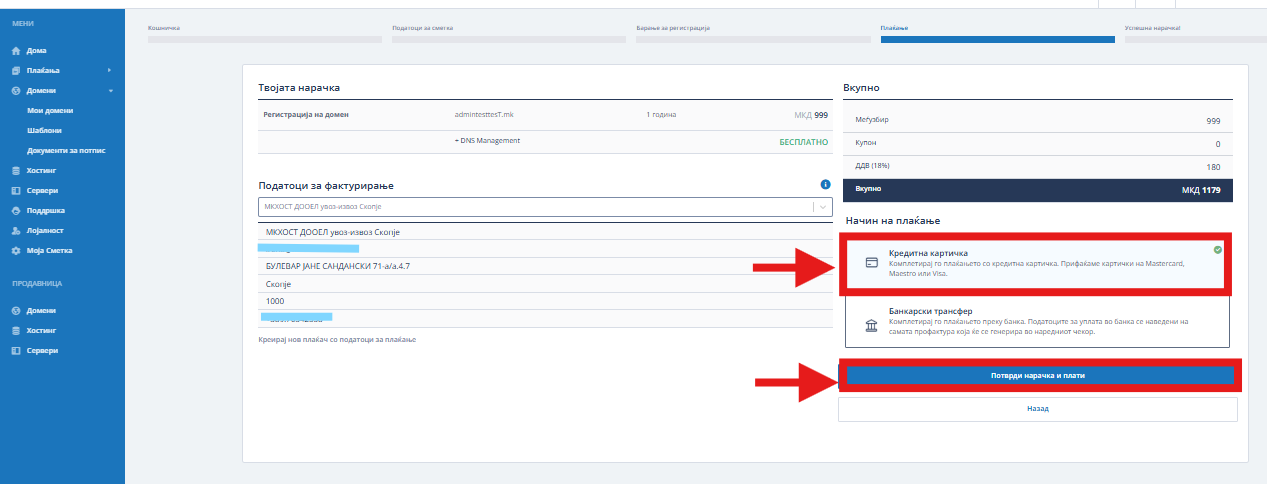Viewport: 1267px width, 484px height.
Task: Click the + DNS Management link
Action: [x=487, y=141]
